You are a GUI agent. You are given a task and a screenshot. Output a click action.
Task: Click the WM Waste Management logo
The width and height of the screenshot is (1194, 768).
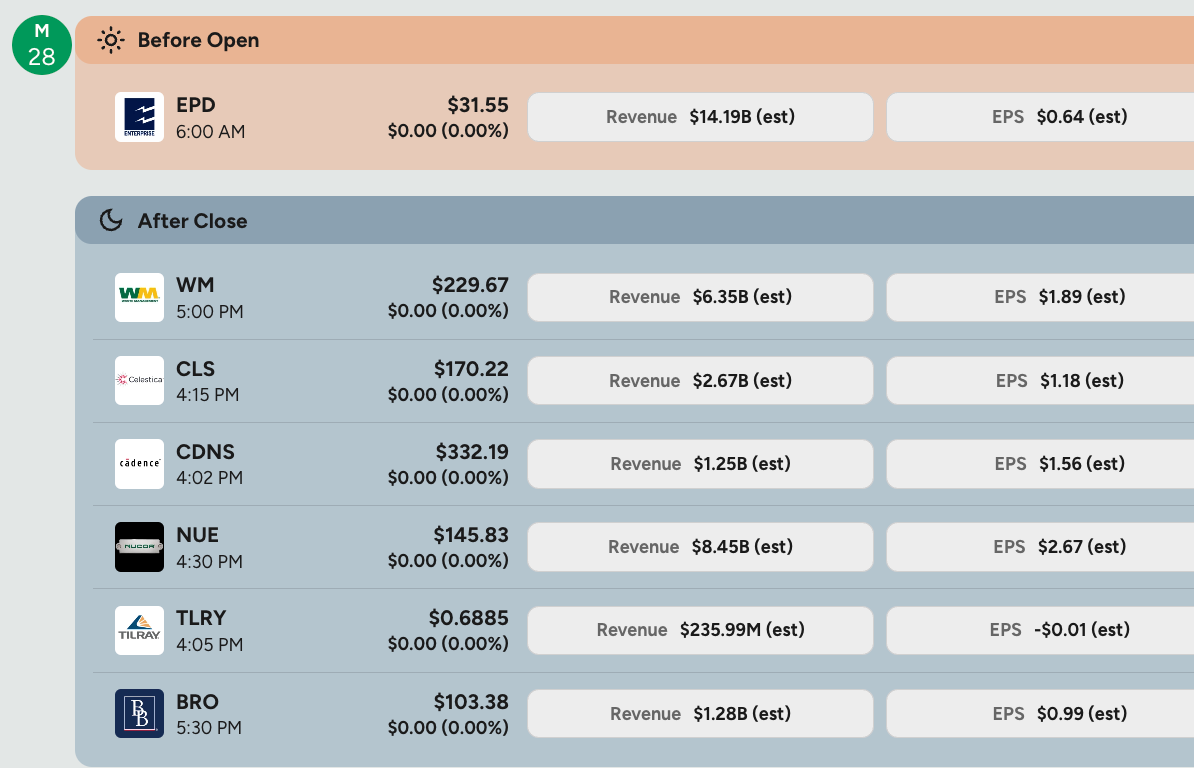point(139,298)
